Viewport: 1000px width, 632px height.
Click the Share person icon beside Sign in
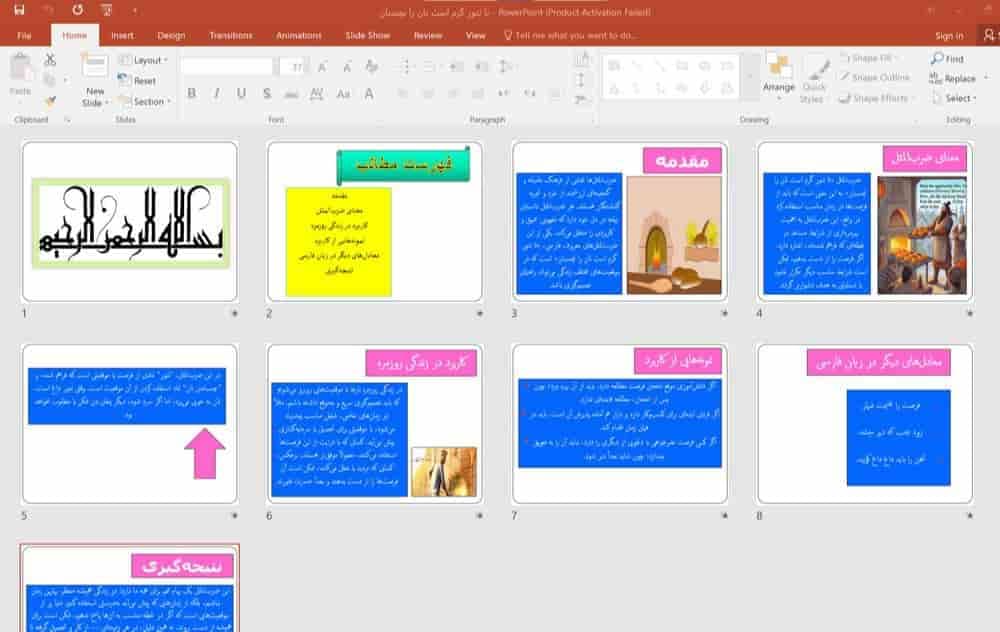pos(989,35)
